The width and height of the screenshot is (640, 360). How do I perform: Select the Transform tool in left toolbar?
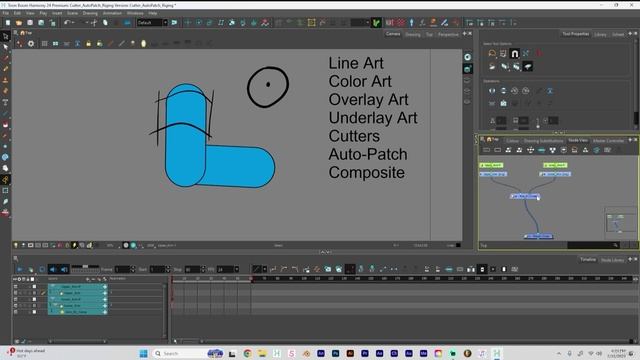tap(5, 37)
